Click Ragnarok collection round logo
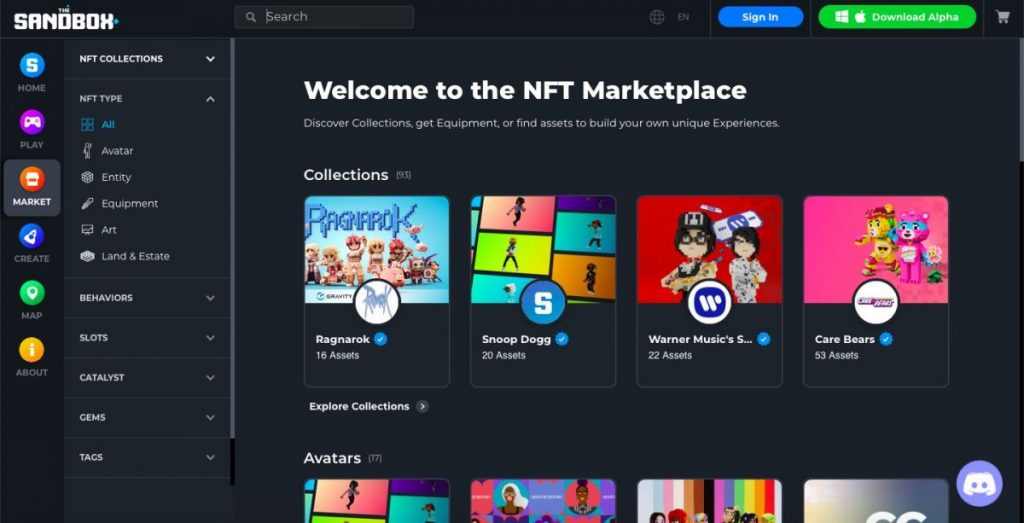The width and height of the screenshot is (1024, 523). coord(377,302)
